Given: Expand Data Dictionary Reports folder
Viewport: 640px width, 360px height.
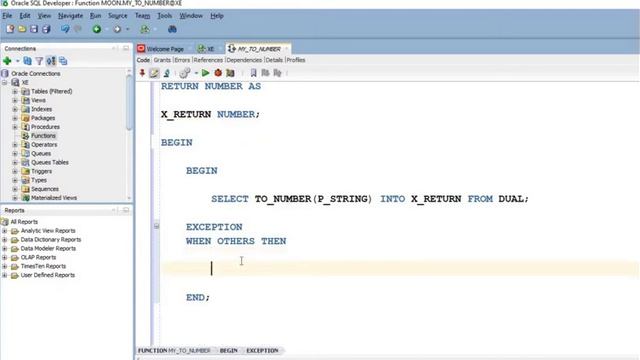Looking at the screenshot, I should coord(5,240).
